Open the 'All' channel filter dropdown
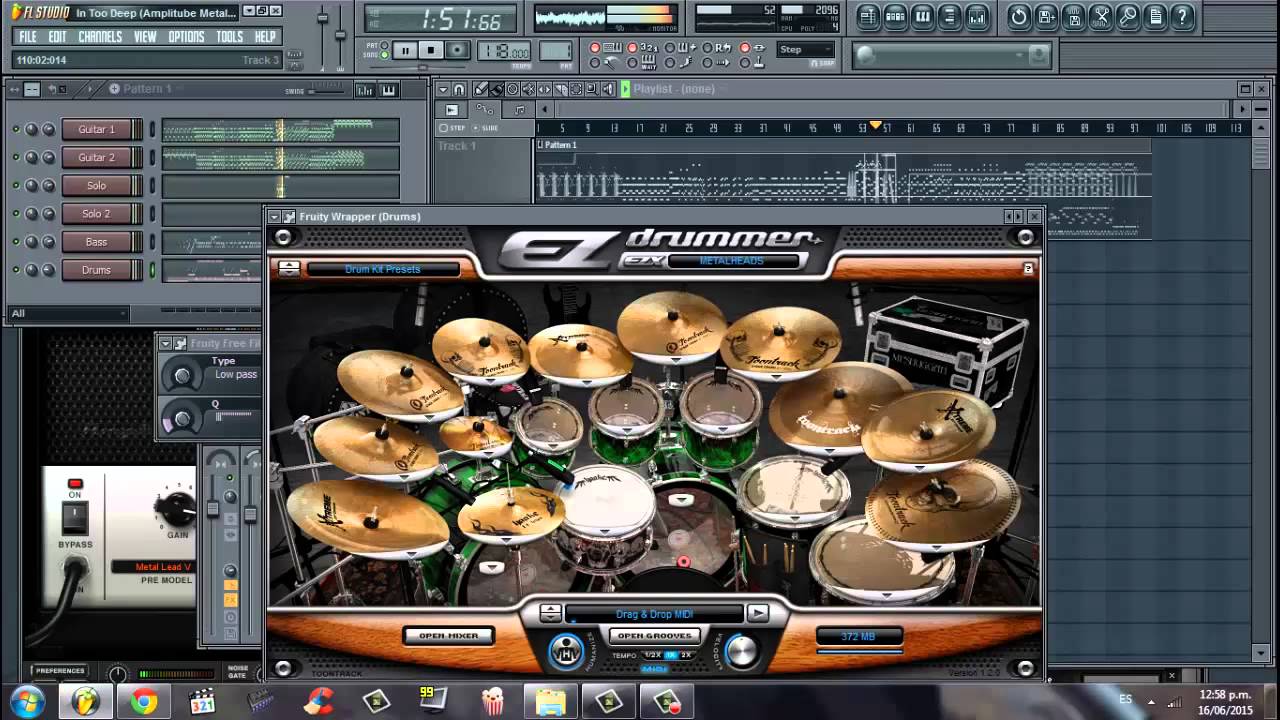 67,313
